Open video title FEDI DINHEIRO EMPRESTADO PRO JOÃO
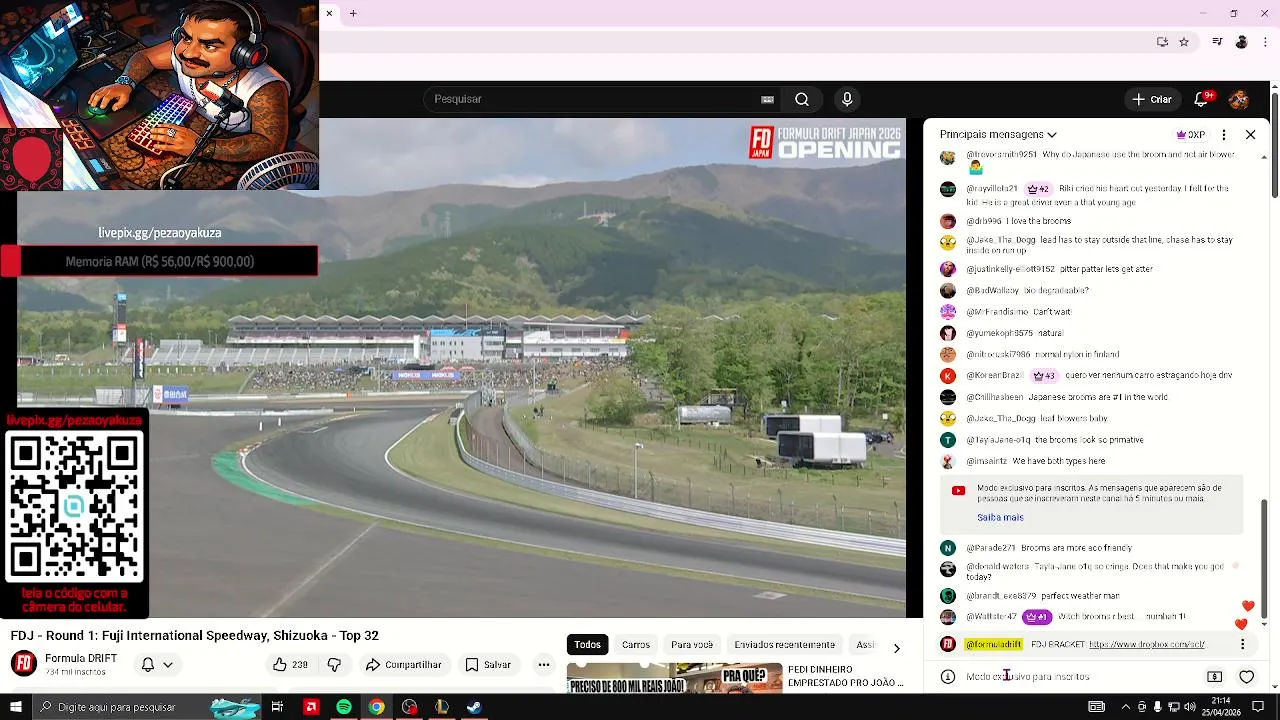Viewport: 1280px width, 720px height. 848,676
